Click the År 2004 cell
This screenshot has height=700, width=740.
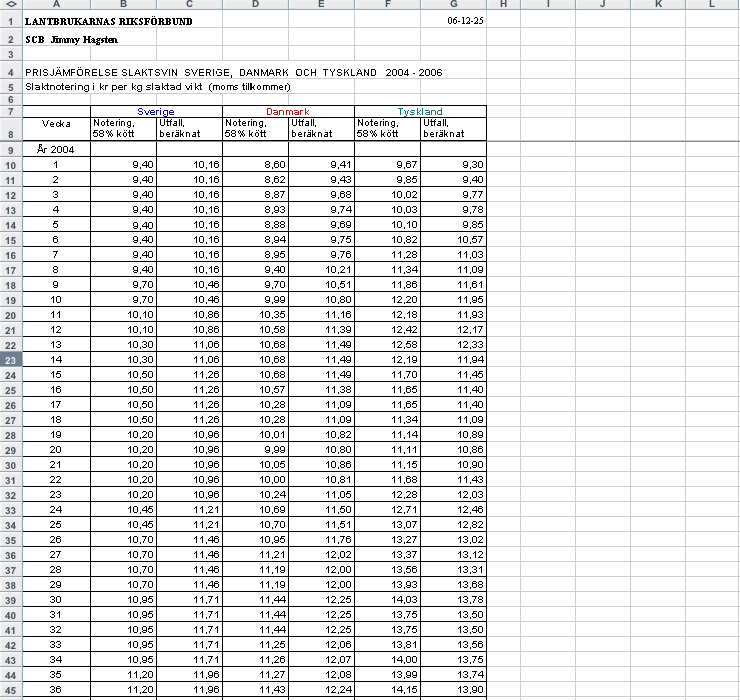[x=56, y=149]
